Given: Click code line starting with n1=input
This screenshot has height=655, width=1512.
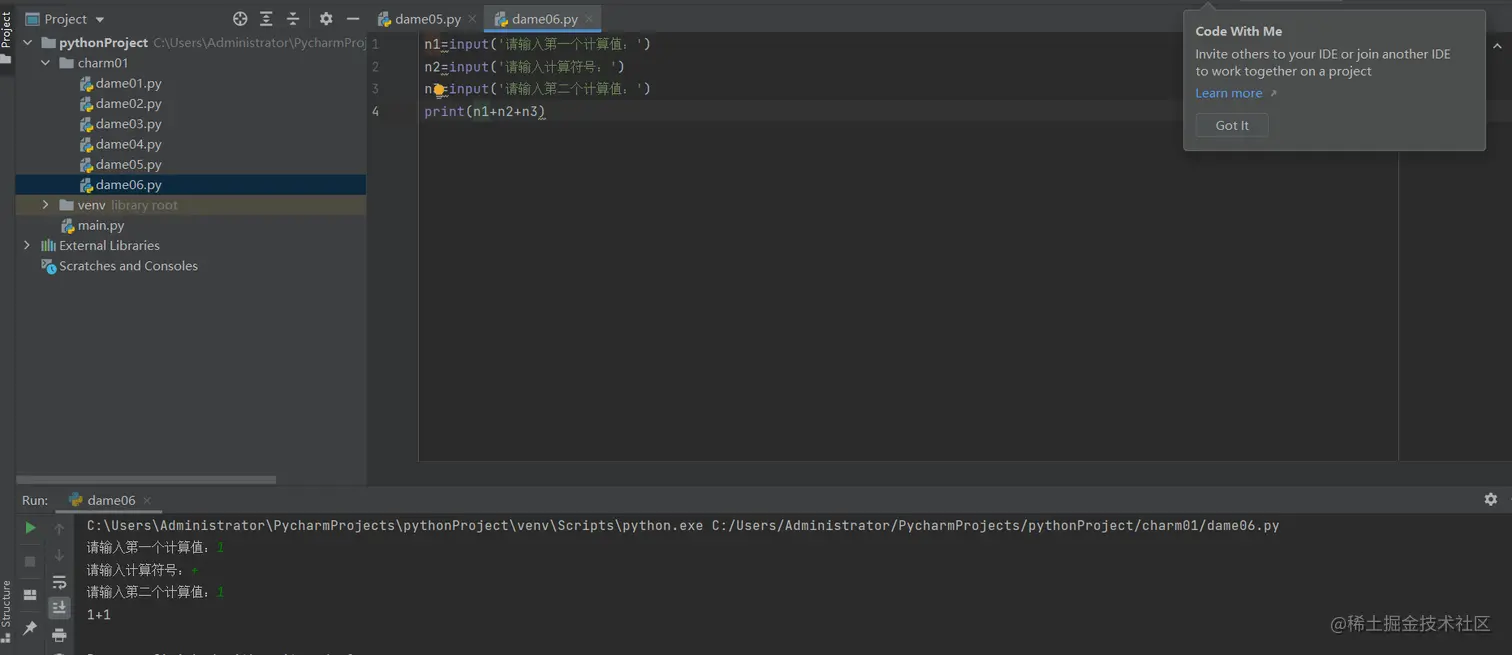Looking at the screenshot, I should [537, 44].
